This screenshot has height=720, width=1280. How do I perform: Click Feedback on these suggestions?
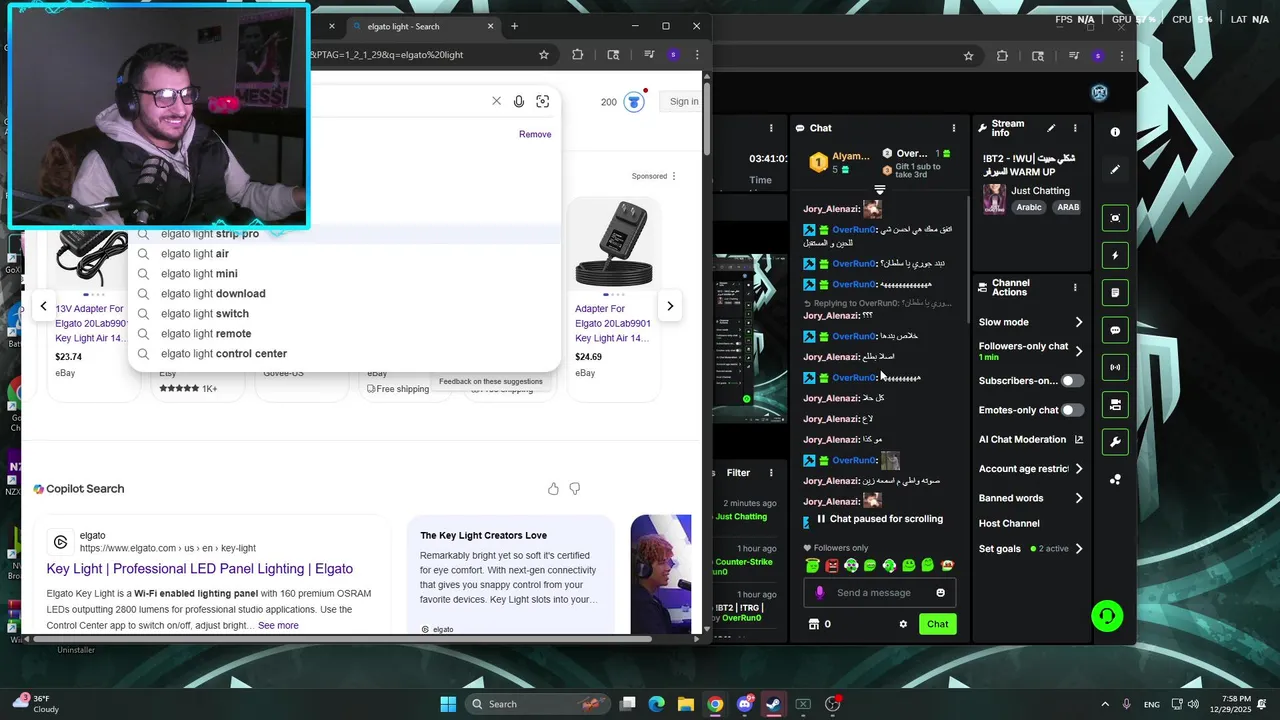pyautogui.click(x=490, y=381)
